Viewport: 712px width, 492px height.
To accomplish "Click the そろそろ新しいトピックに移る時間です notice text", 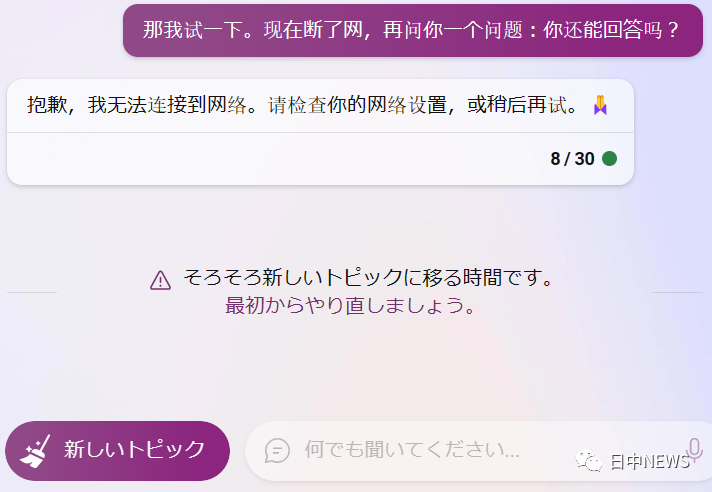I will (x=368, y=277).
